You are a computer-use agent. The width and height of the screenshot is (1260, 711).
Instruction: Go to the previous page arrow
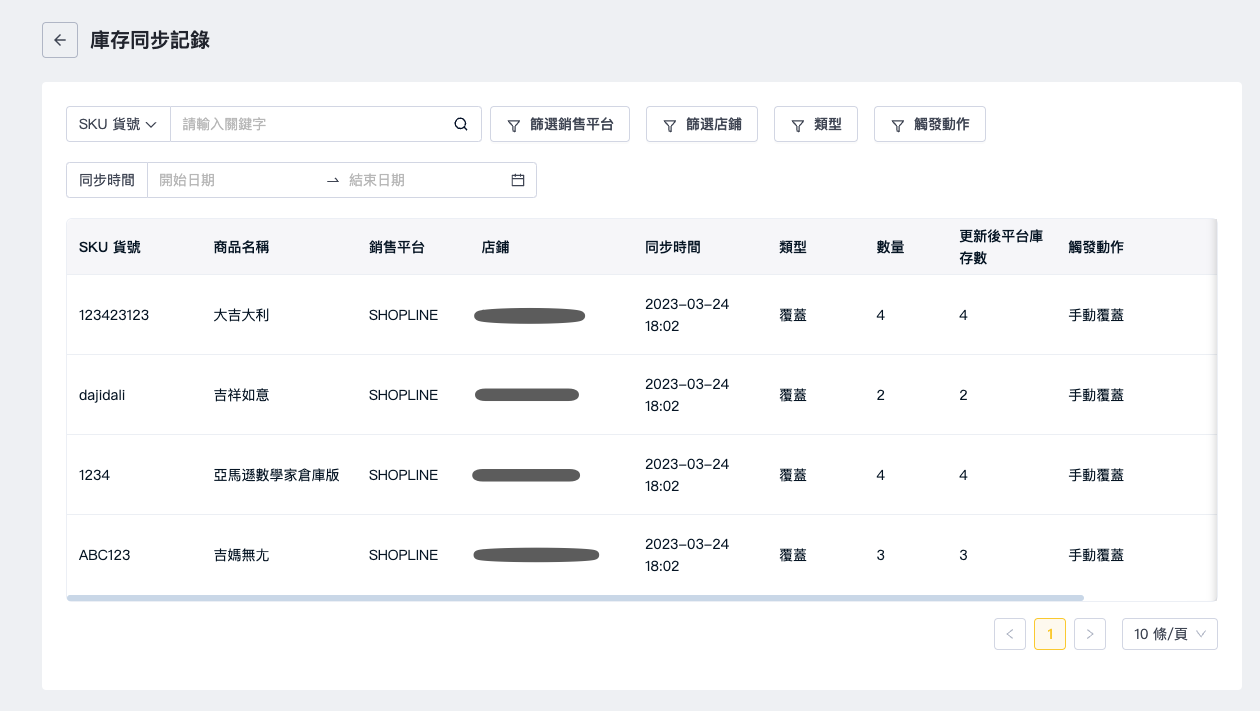(x=1009, y=634)
